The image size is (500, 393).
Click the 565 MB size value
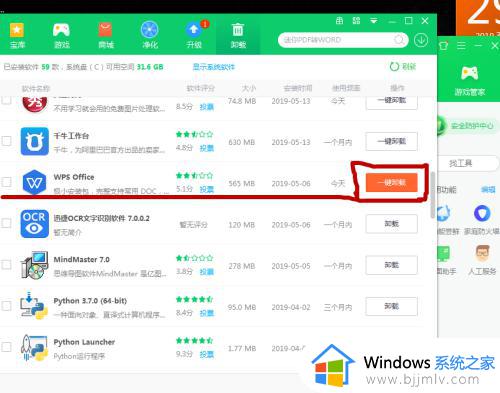(x=242, y=184)
